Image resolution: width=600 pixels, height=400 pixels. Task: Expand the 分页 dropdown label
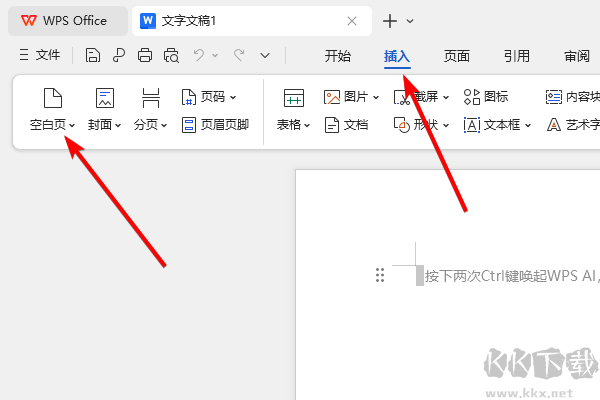coord(150,125)
